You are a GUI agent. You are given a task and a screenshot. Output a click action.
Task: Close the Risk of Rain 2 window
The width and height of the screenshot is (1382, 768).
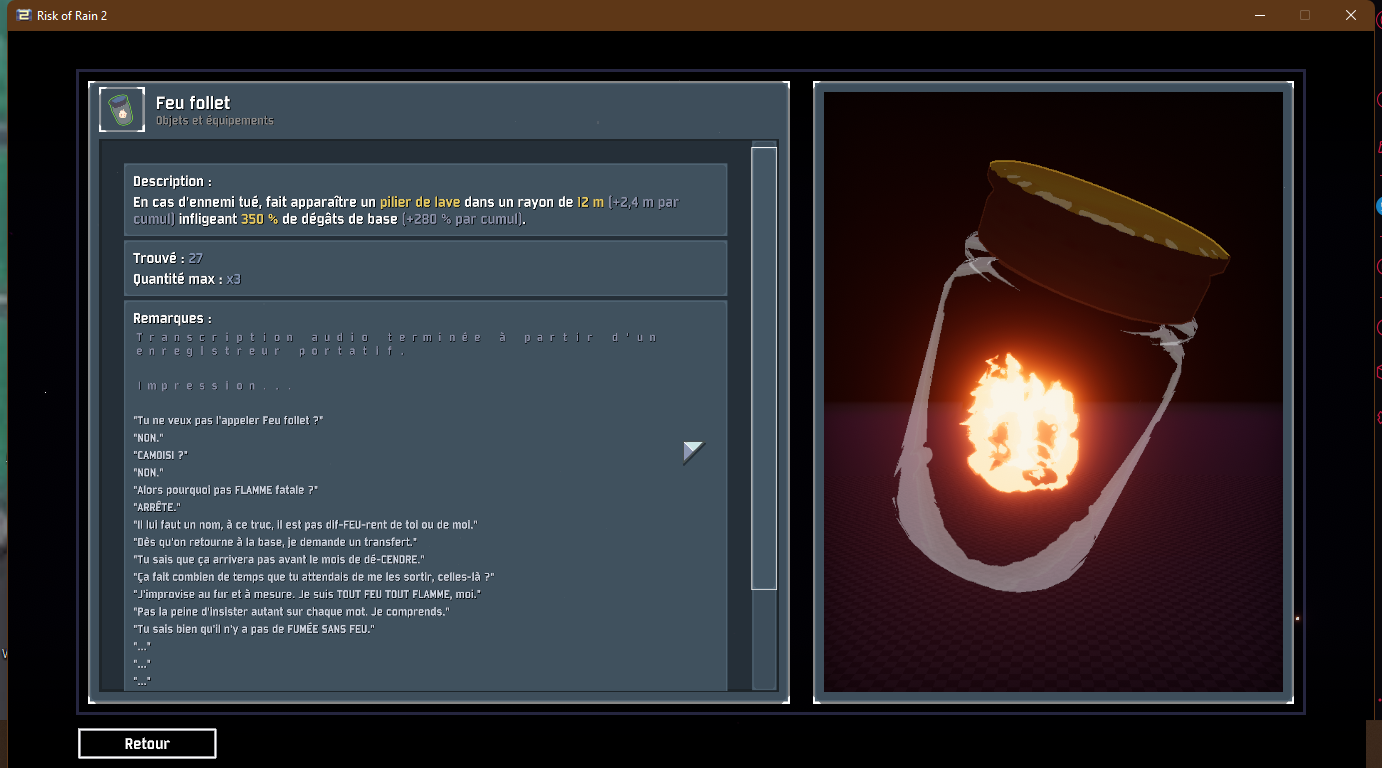[x=1351, y=15]
